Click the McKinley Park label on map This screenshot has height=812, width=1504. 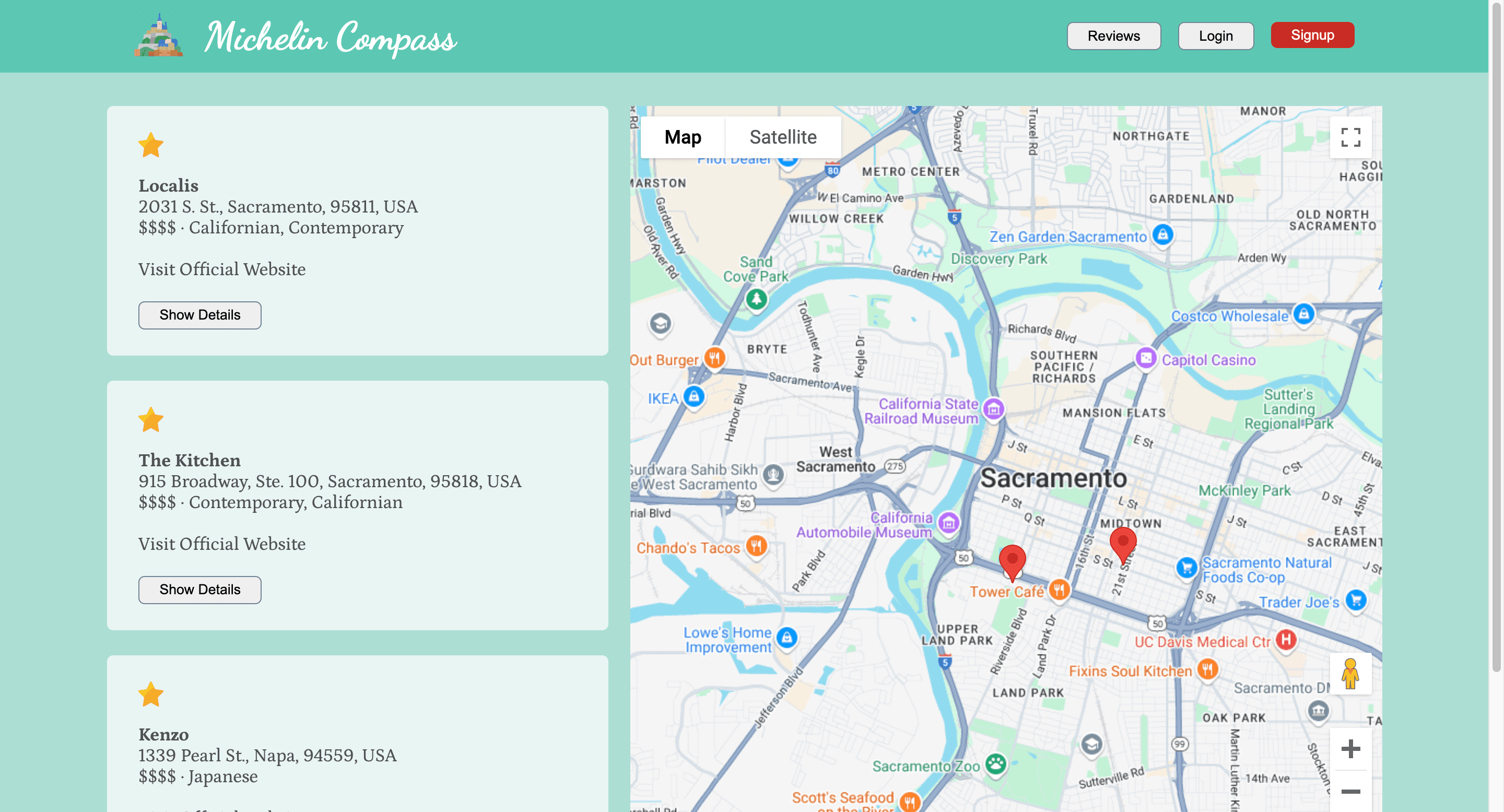tap(1244, 490)
